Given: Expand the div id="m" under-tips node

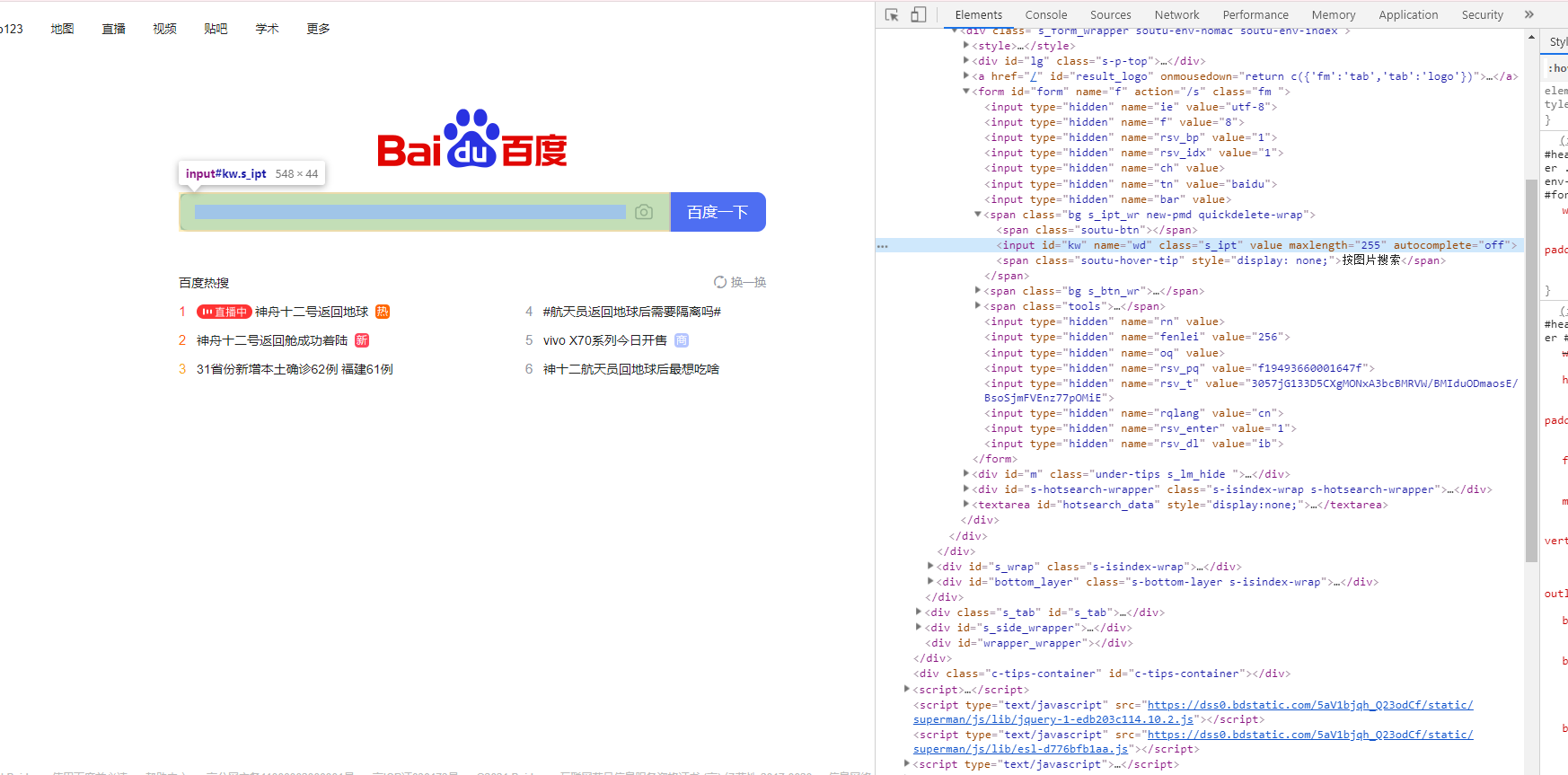Looking at the screenshot, I should [966, 474].
